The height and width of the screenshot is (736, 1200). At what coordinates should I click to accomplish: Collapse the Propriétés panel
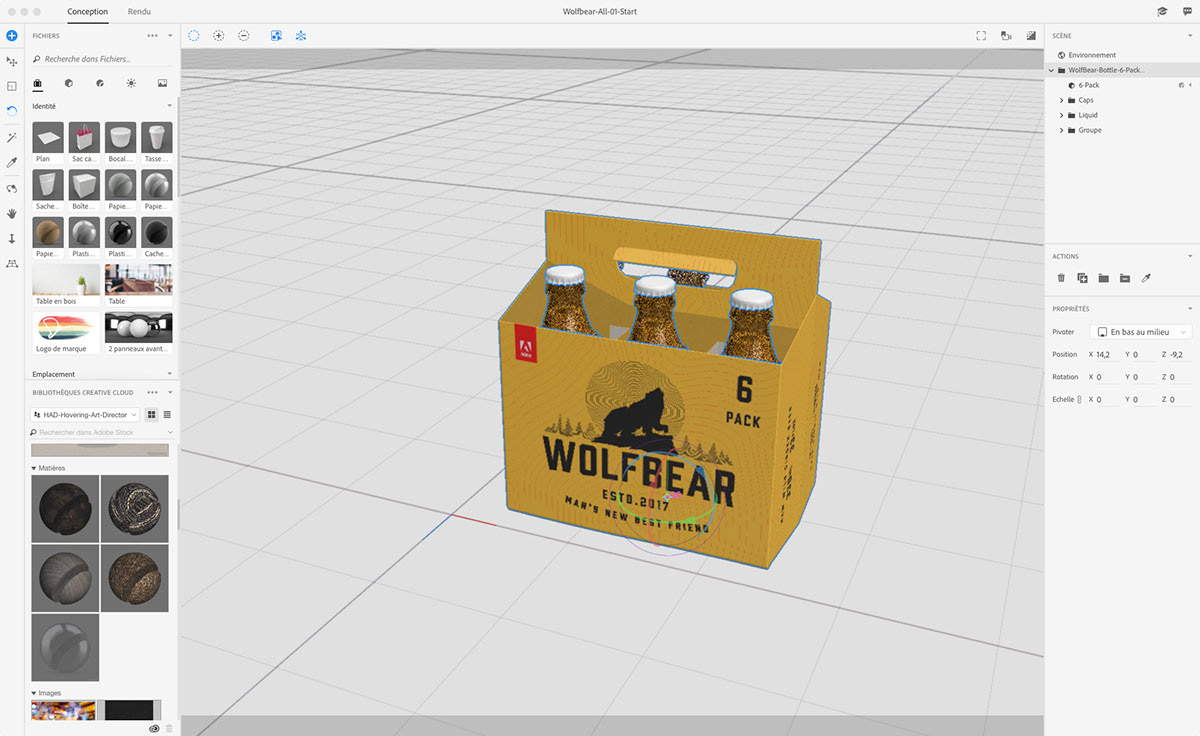[x=1189, y=309]
